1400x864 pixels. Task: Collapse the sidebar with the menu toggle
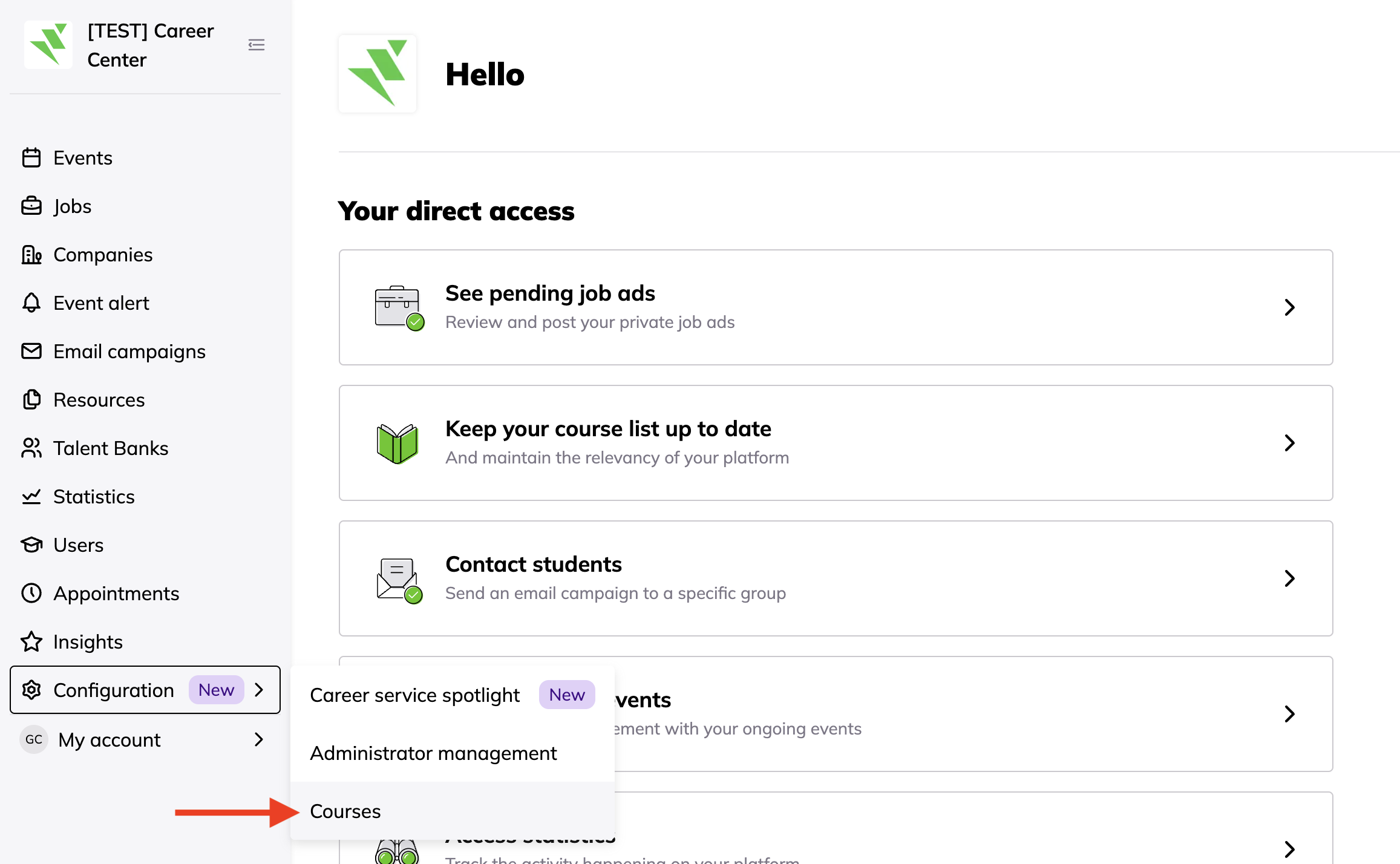click(x=257, y=45)
